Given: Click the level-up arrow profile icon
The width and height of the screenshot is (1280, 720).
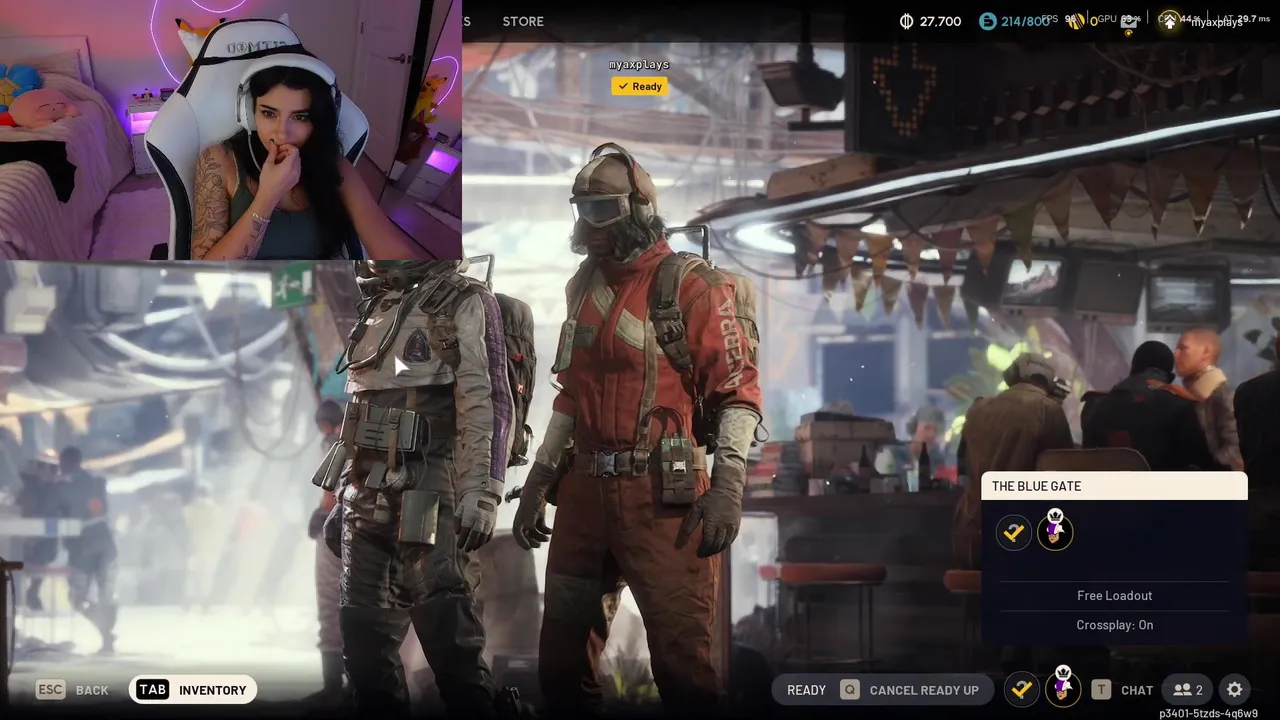Looking at the screenshot, I should (1169, 21).
